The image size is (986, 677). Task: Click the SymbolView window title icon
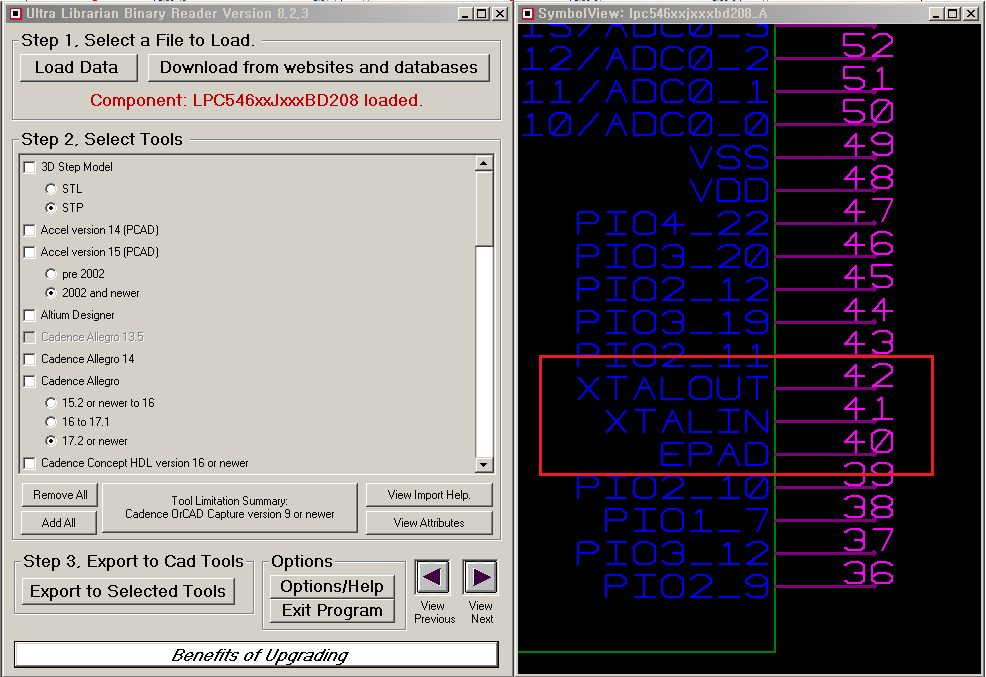(x=528, y=14)
